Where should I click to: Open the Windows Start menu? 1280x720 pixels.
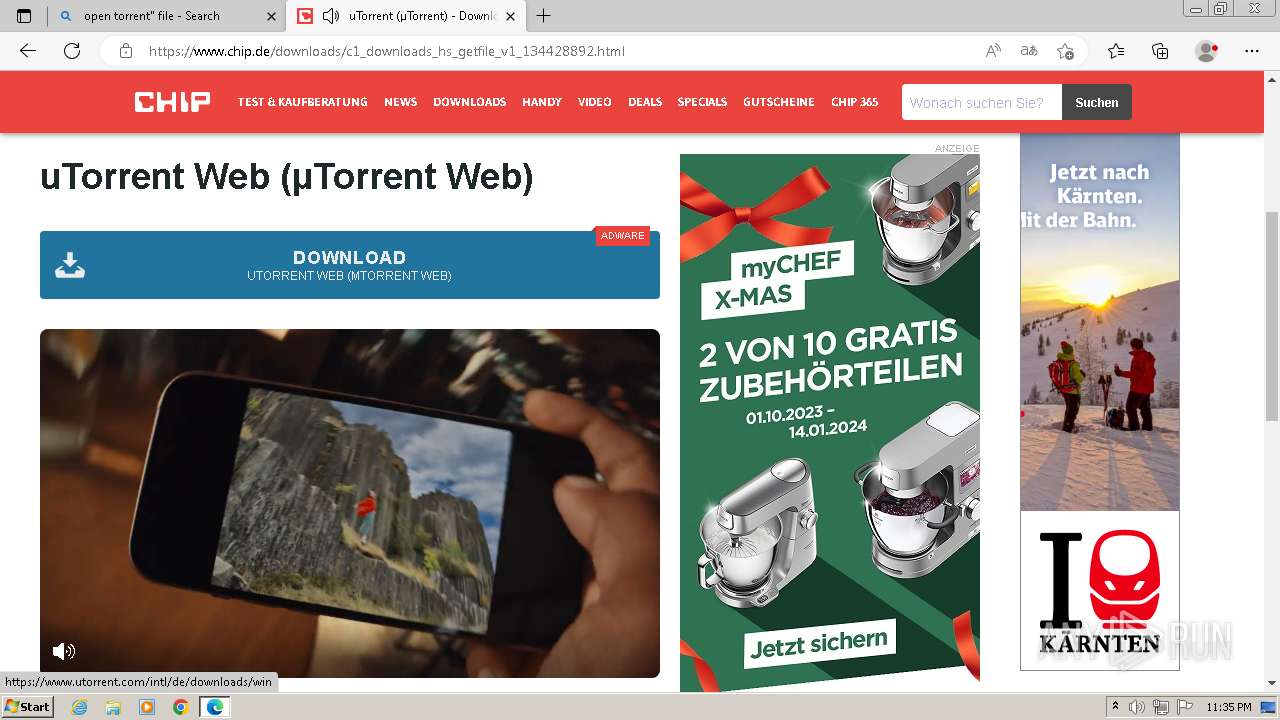pos(28,707)
